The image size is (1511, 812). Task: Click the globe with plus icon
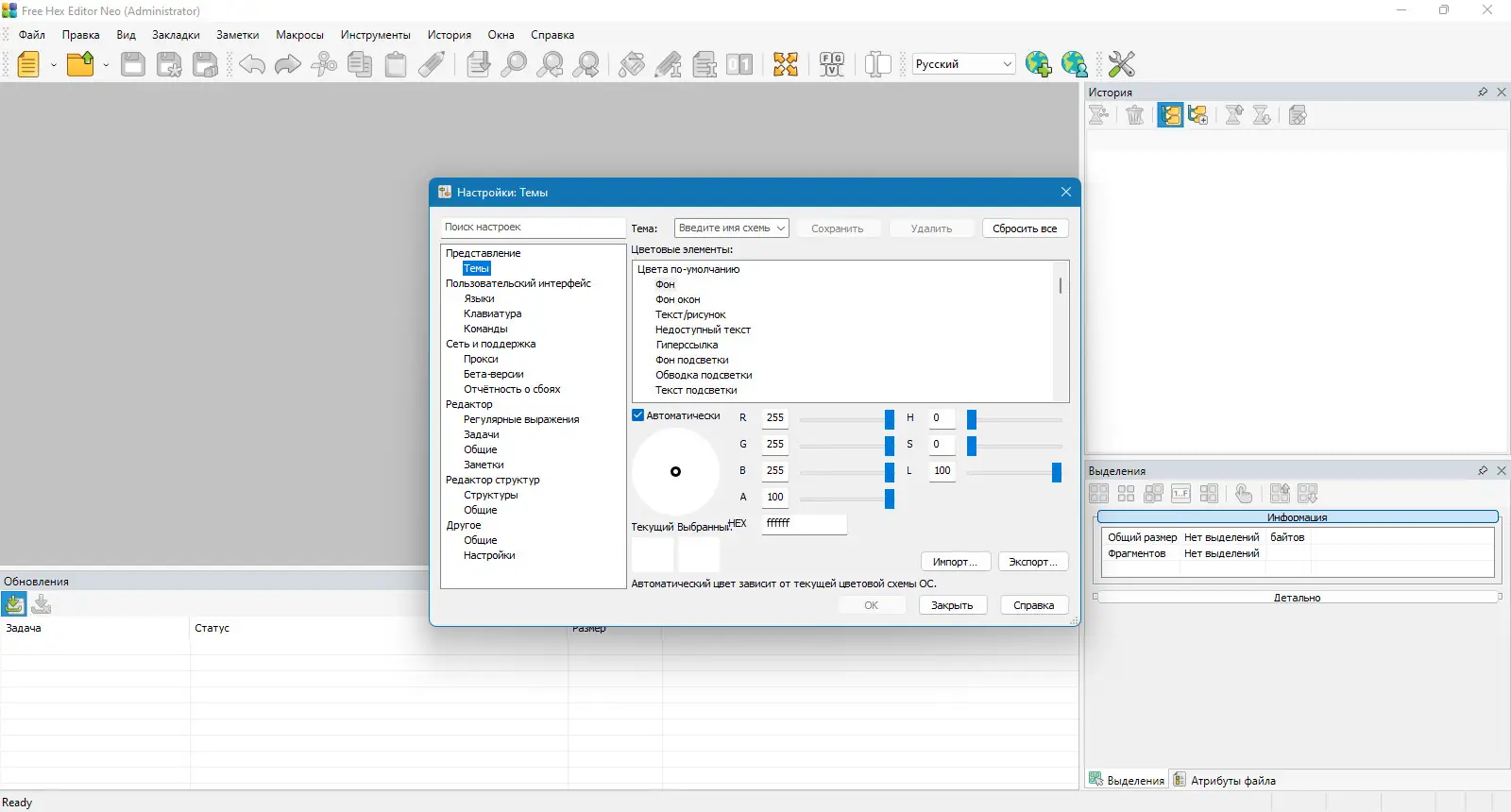coord(1038,64)
